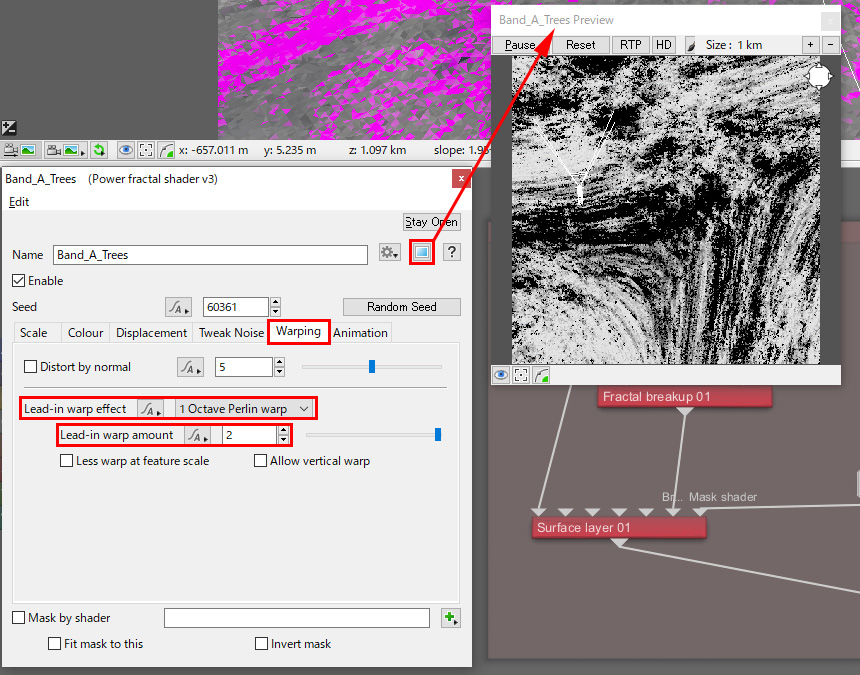Viewport: 860px width, 675px height.
Task: Open the Lead-in warp effect dropdown
Action: coord(244,409)
